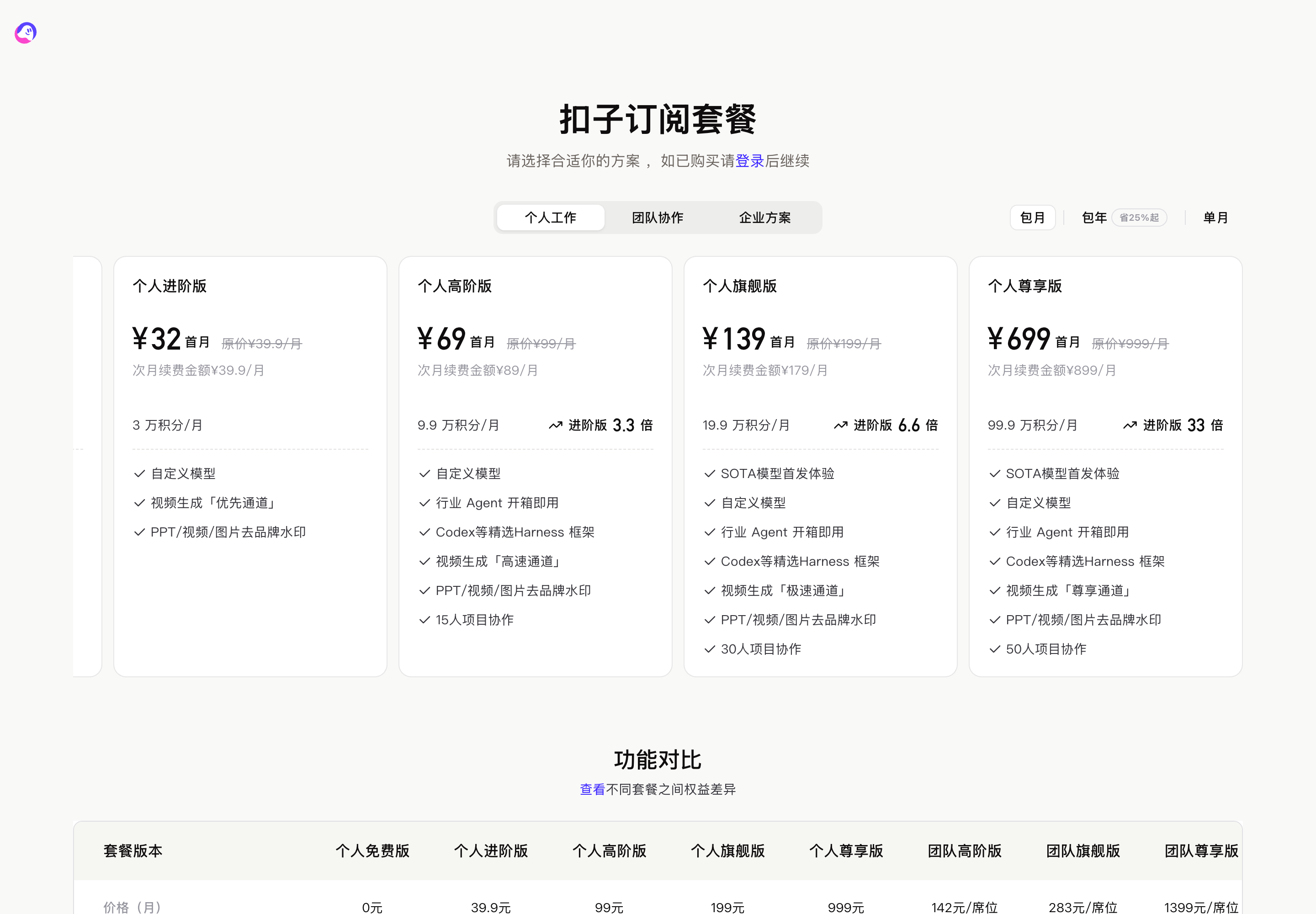Select the 包年 billing option

[1094, 218]
